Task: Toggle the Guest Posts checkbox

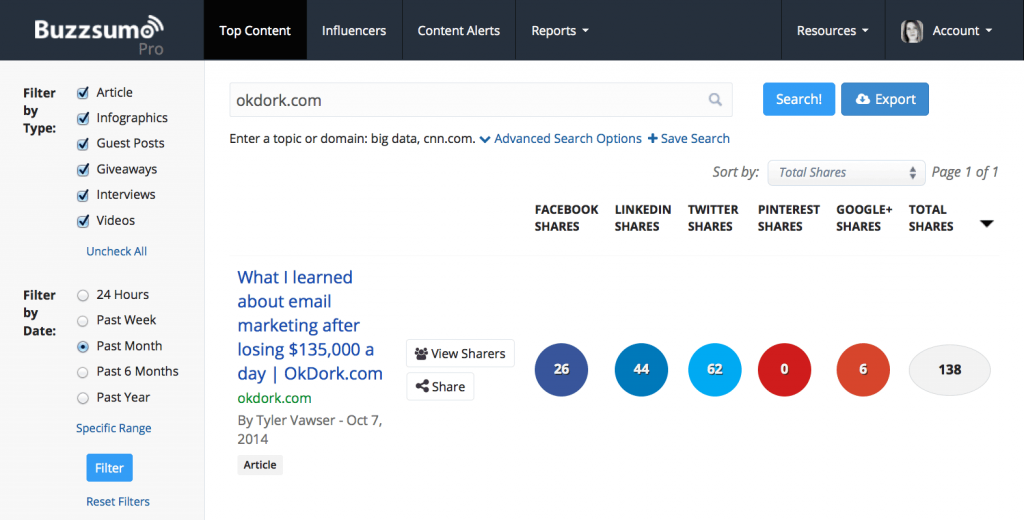Action: tap(83, 144)
